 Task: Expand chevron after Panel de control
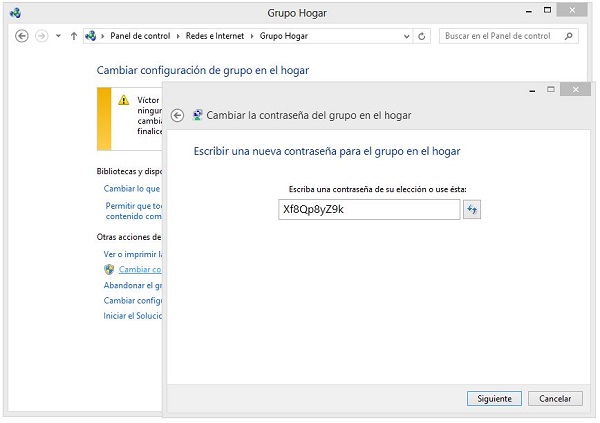click(x=178, y=36)
